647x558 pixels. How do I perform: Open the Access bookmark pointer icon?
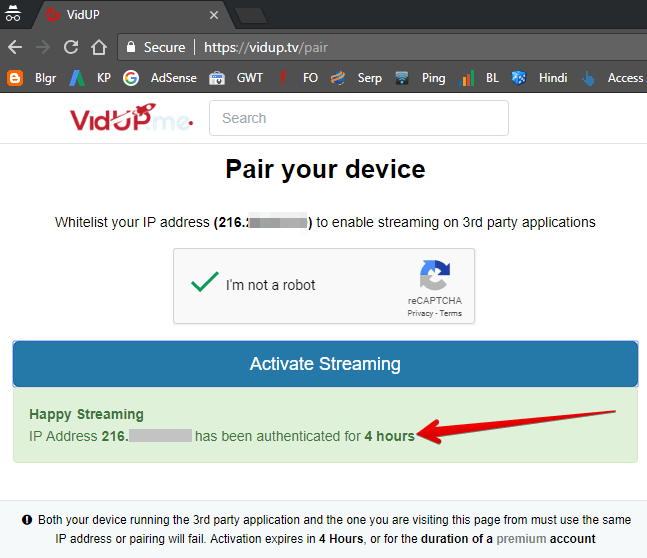[588, 78]
